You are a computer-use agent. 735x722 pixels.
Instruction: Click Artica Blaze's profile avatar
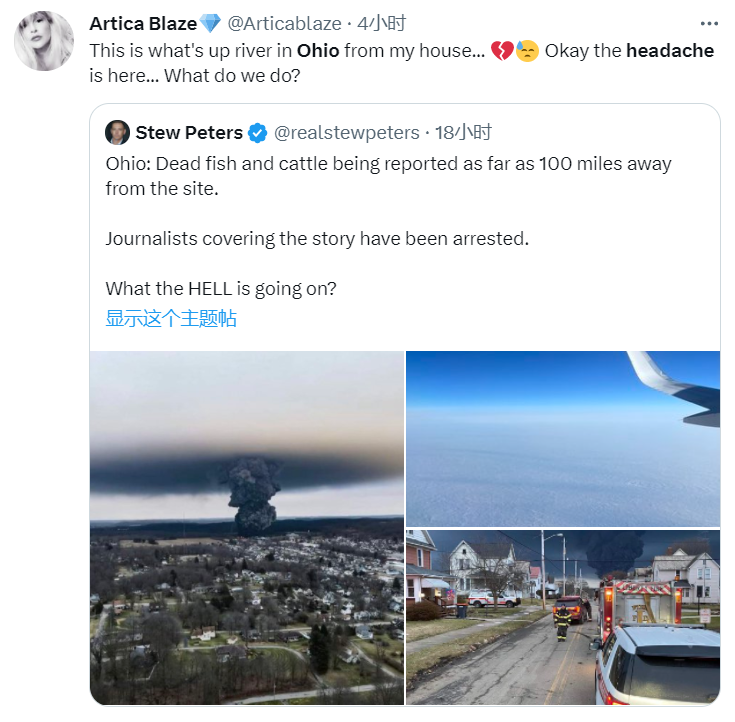[x=43, y=42]
